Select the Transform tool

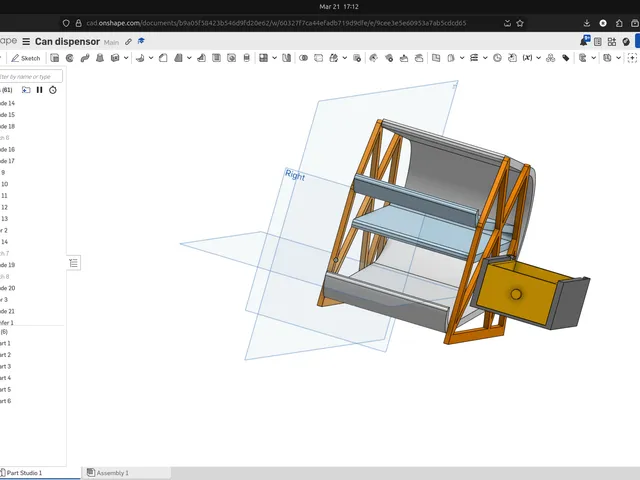[x=333, y=58]
